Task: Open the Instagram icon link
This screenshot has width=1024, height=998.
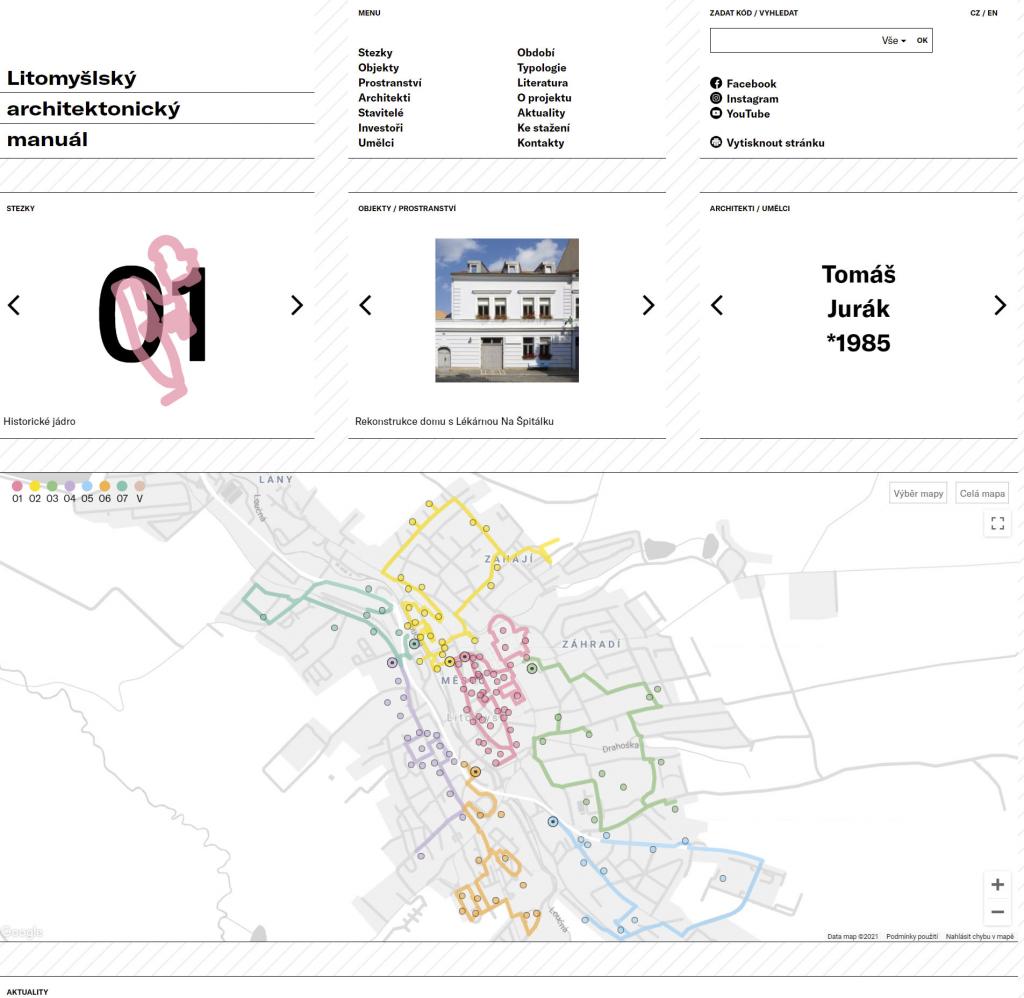Action: (716, 99)
